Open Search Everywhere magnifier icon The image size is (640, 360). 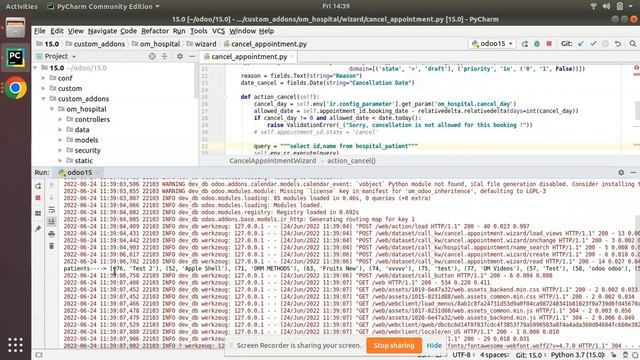click(633, 44)
